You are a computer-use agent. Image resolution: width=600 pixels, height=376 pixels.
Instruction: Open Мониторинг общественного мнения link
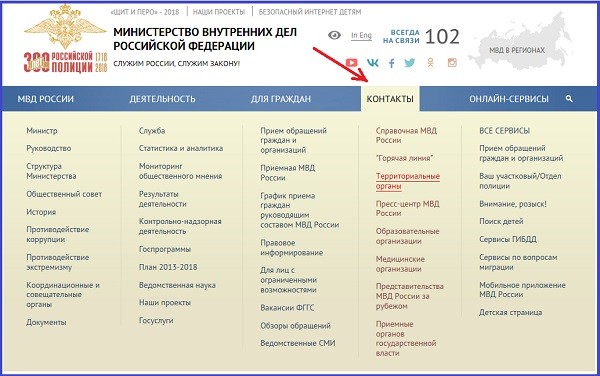click(180, 171)
